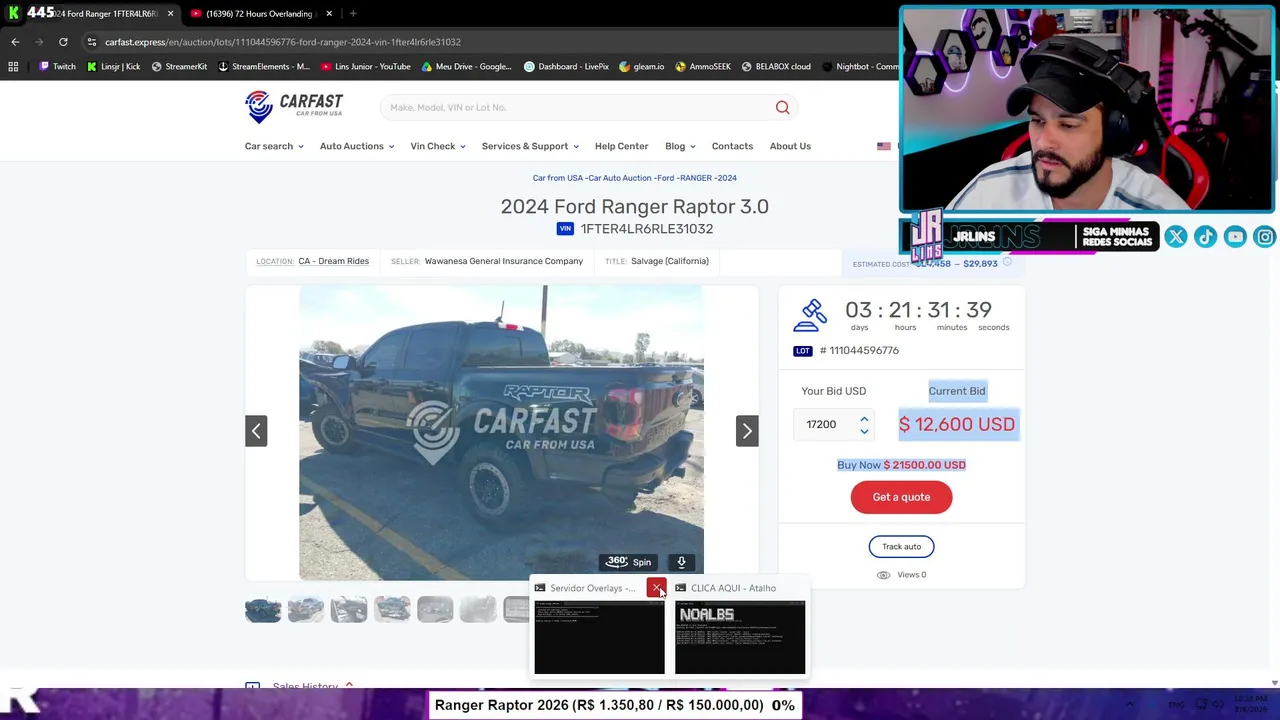
Task: Open the About Us page
Action: tap(790, 146)
